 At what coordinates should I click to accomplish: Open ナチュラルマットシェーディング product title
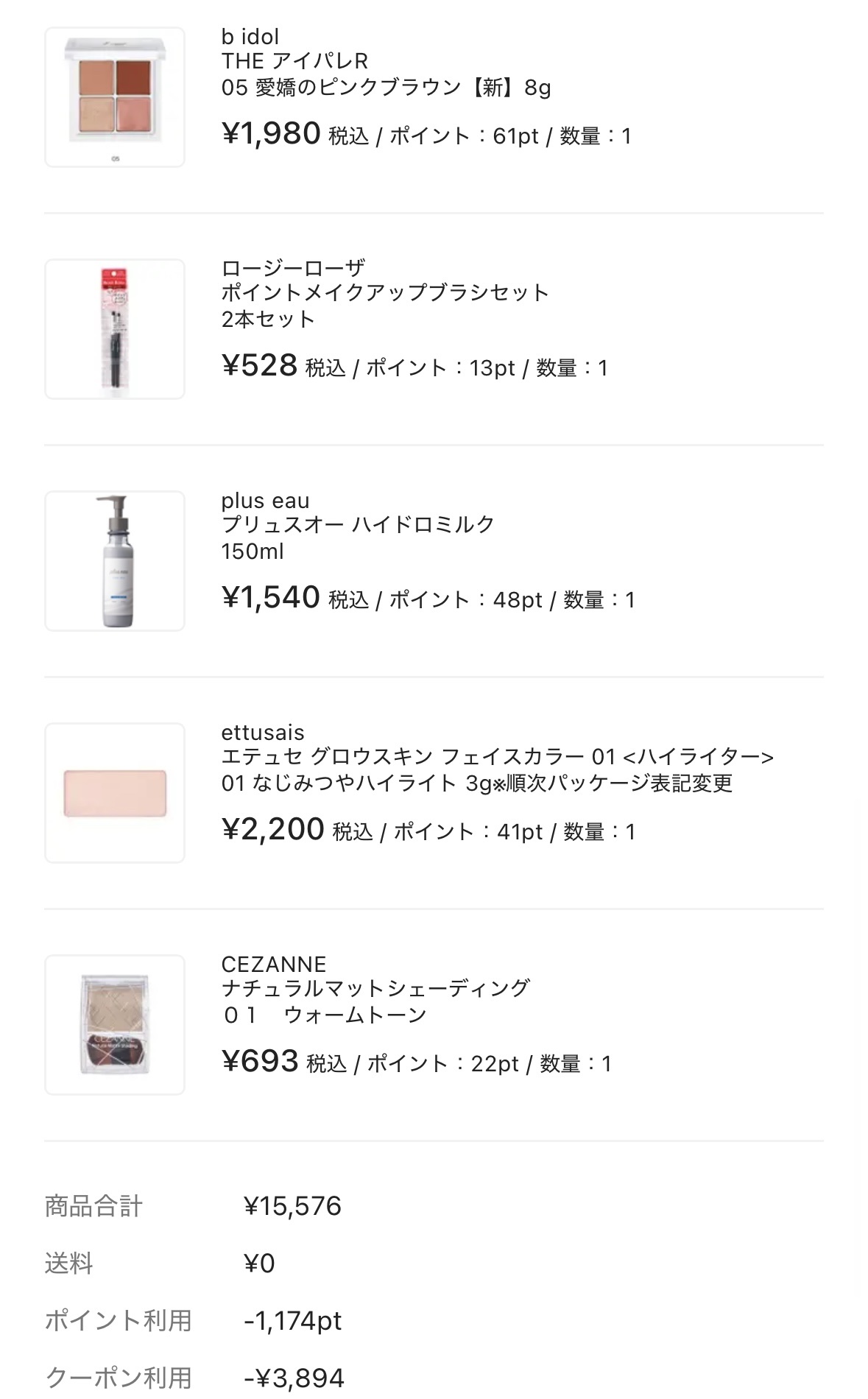point(375,989)
